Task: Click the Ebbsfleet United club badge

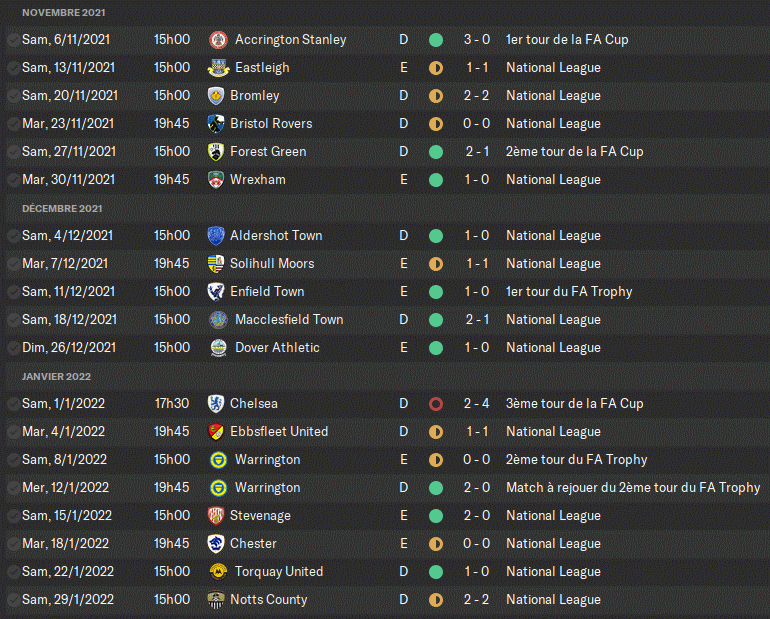Action: (x=216, y=432)
